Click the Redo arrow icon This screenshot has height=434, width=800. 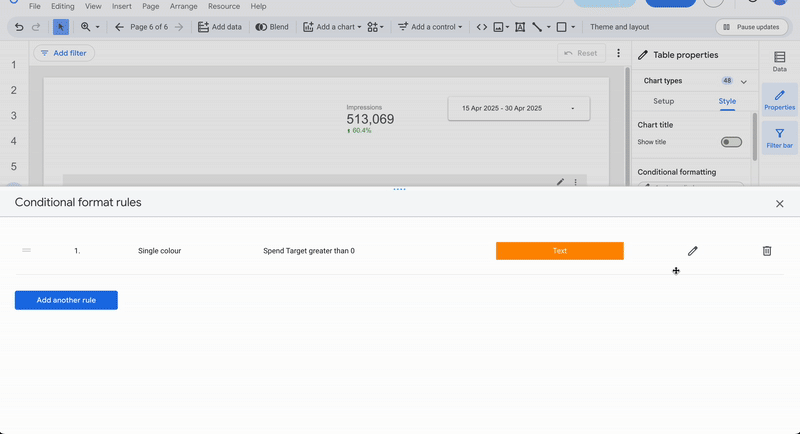pyautogui.click(x=36, y=27)
